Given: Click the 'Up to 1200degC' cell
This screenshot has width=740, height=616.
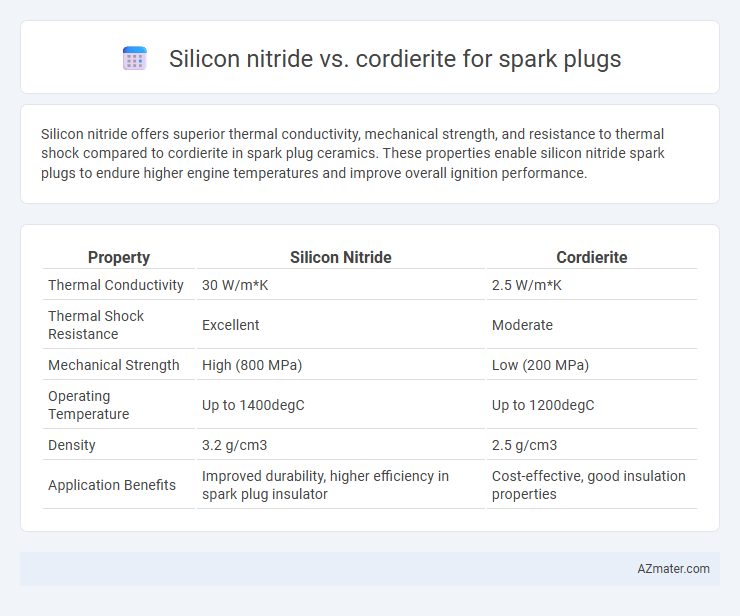Looking at the screenshot, I should pos(543,405).
